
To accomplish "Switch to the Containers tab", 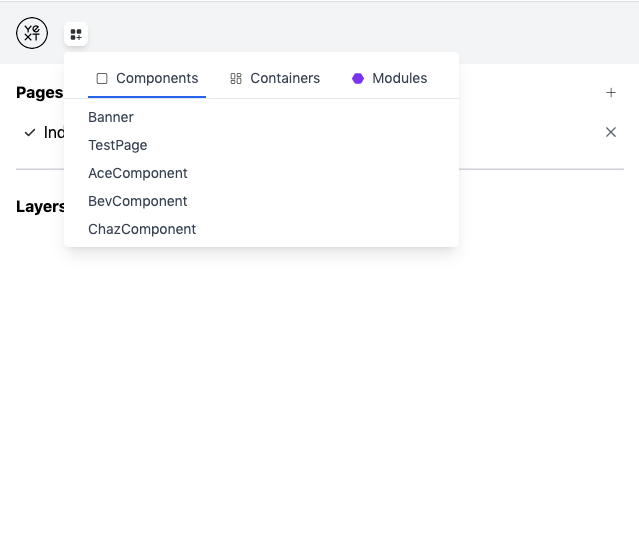I will point(284,78).
